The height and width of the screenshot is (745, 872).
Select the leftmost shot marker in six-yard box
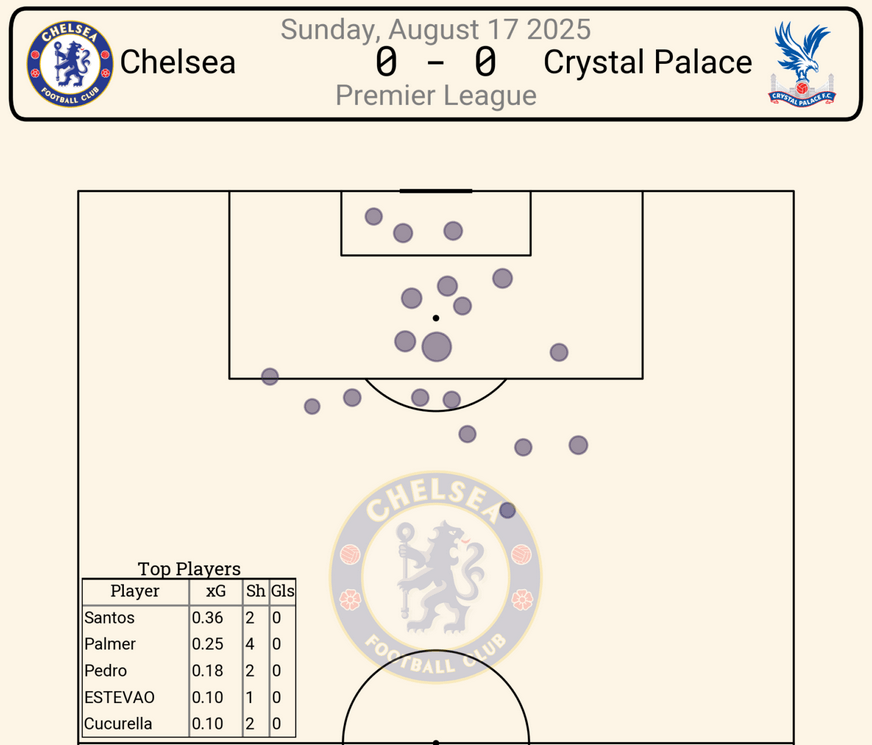[x=374, y=216]
